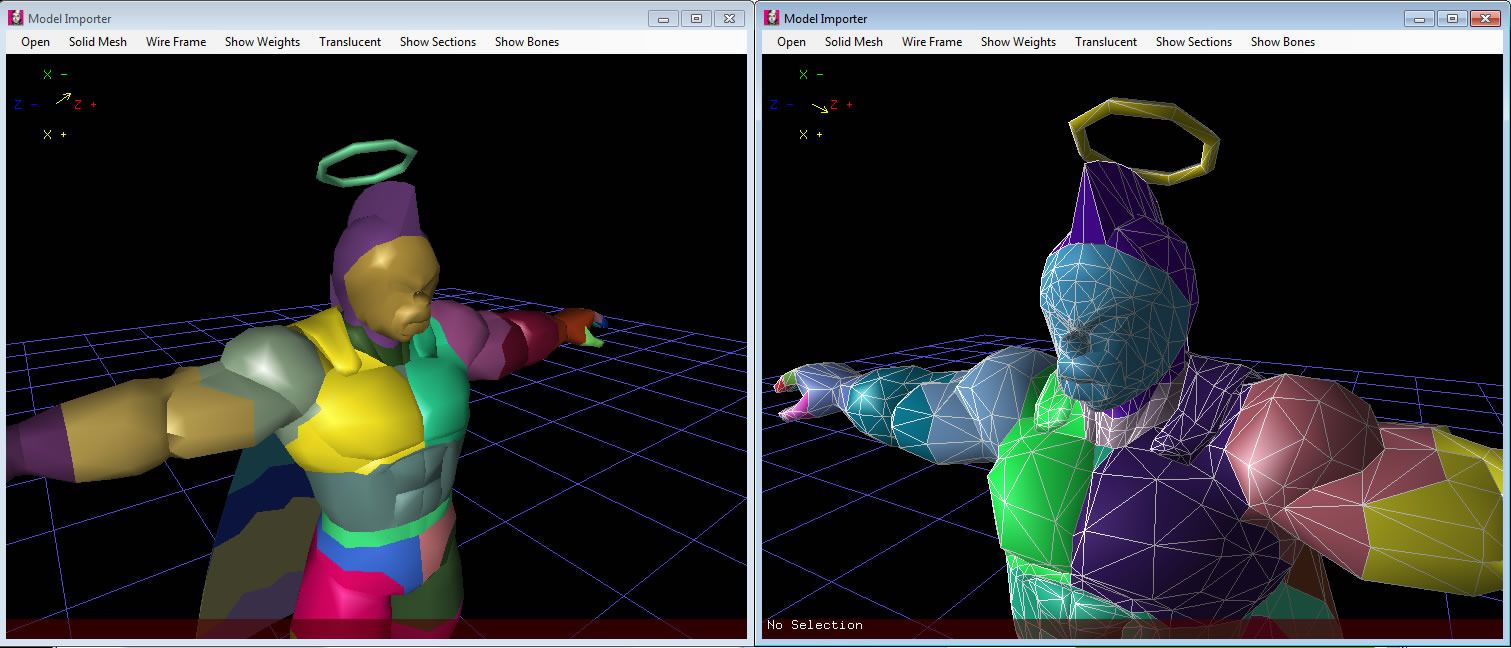Click the Model Importer icon in left window
This screenshot has height=648, width=1511.
[x=15, y=18]
